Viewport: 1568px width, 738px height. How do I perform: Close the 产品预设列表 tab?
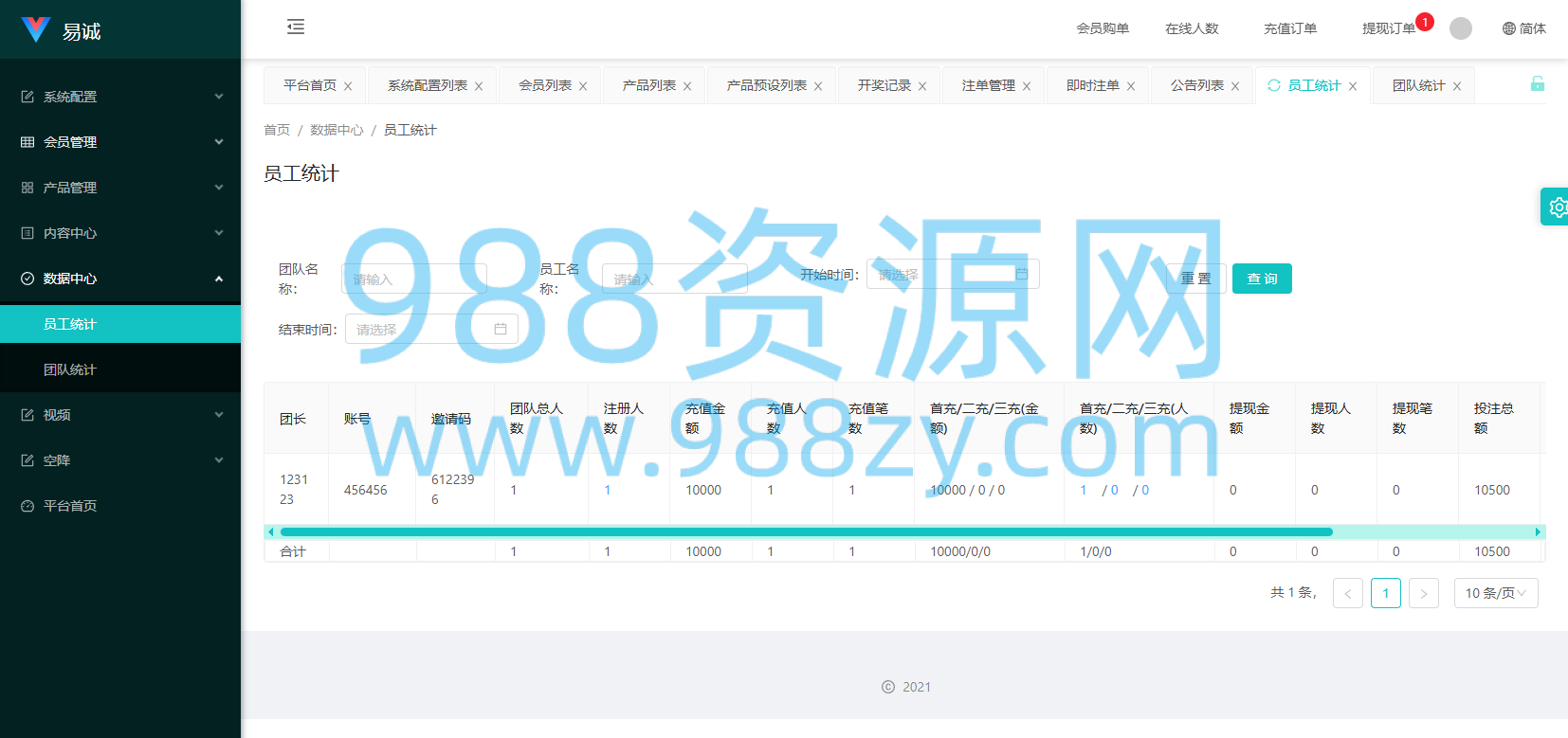coord(818,86)
